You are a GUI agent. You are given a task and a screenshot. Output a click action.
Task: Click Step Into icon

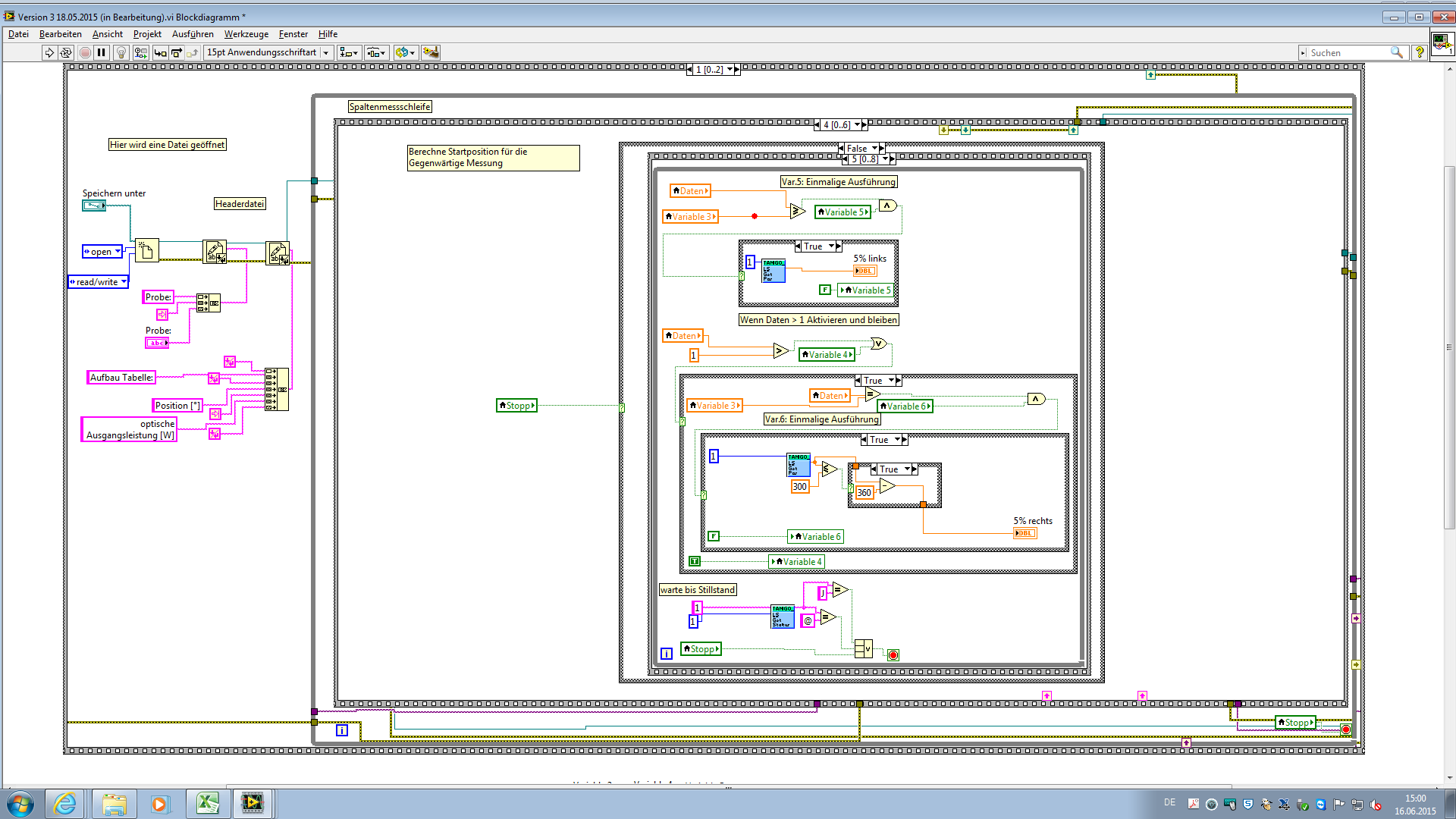(x=160, y=52)
